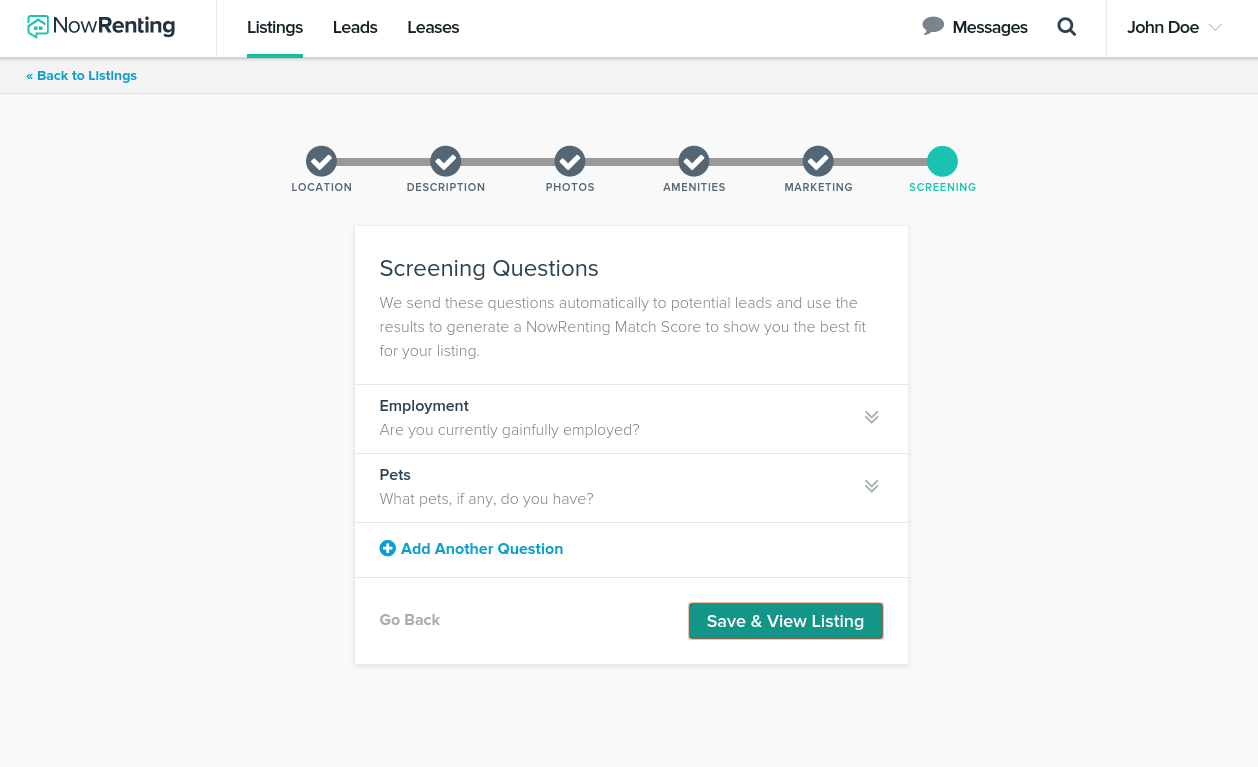Screen dimensions: 1258x767
Task: Click the MARKETING step label
Action: 818,187
